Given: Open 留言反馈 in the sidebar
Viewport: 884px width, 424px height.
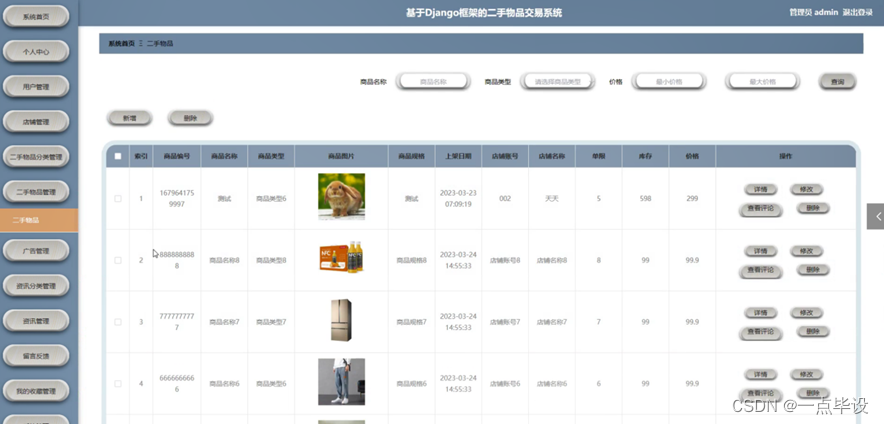Looking at the screenshot, I should [36, 356].
